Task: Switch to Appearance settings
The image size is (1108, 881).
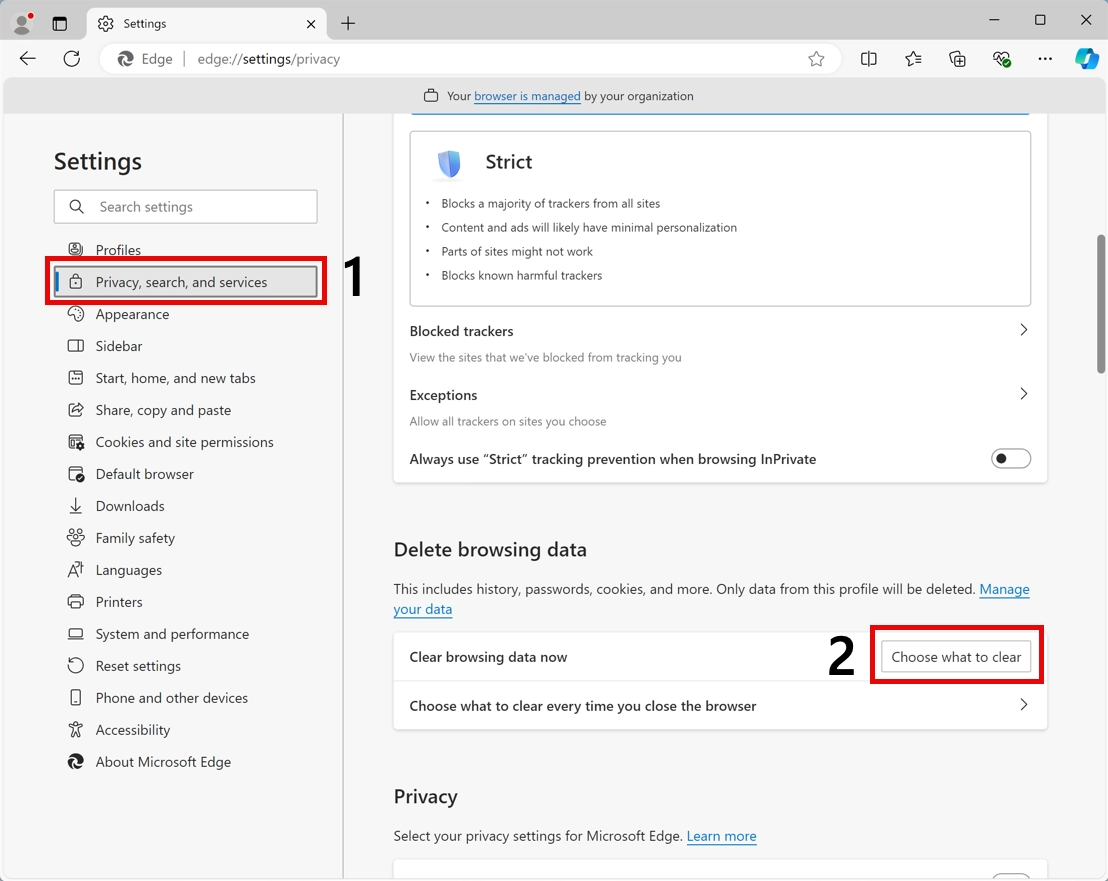Action: point(131,314)
